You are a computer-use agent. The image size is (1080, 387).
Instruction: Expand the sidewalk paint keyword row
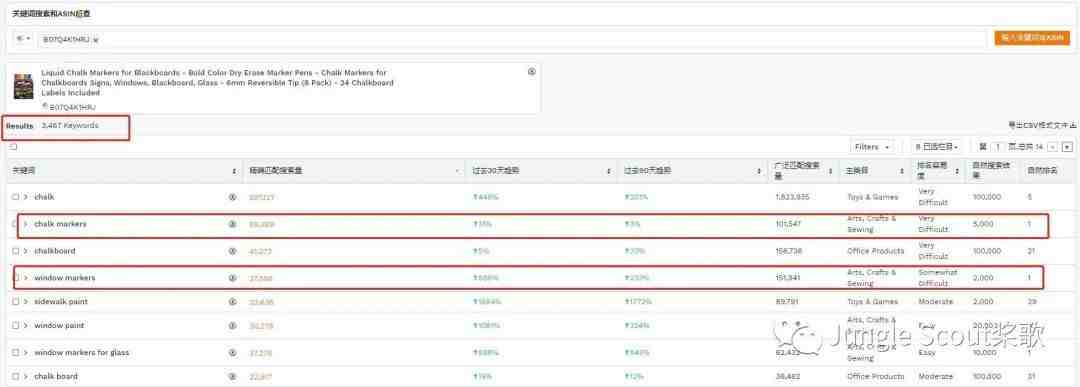tap(25, 302)
